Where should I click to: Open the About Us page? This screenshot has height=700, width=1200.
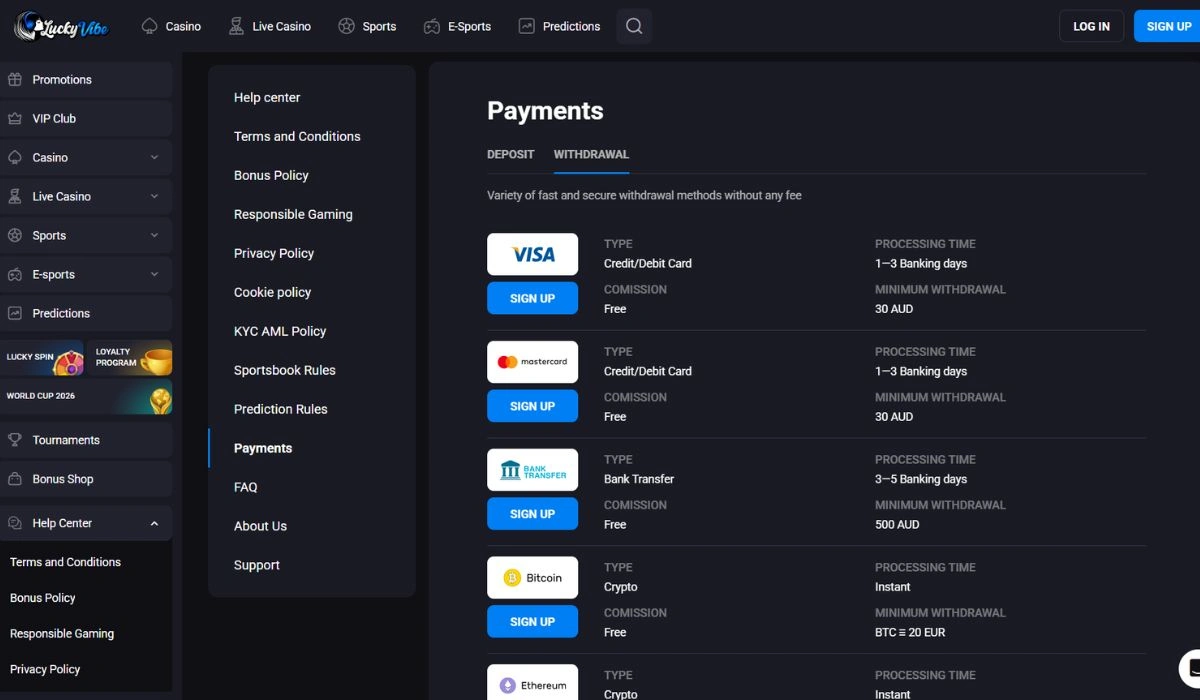click(260, 526)
